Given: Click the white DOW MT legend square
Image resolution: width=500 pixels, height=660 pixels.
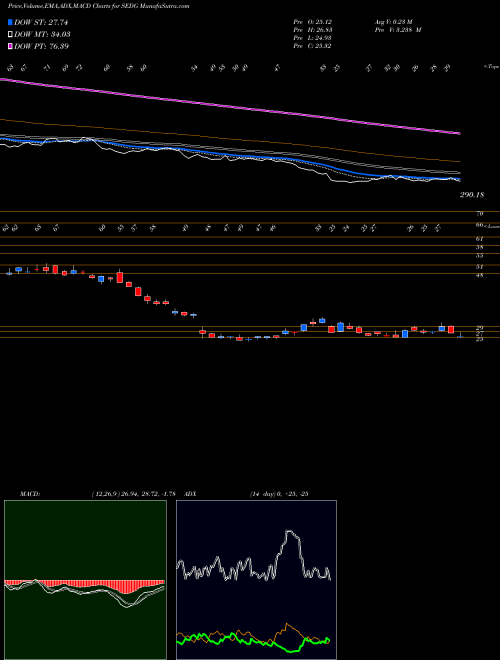Looking at the screenshot, I should (x=10, y=34).
